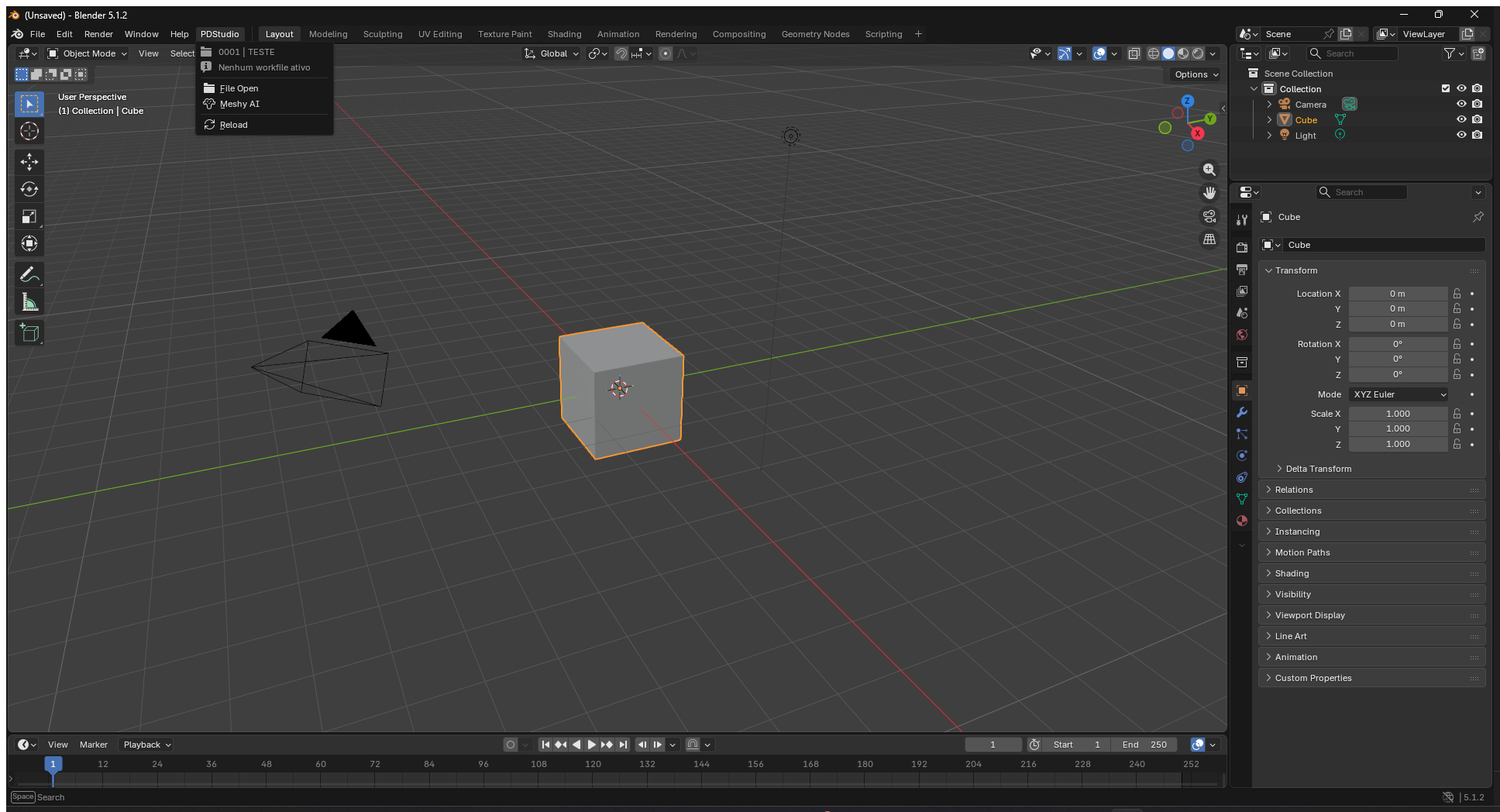The image size is (1500, 812).
Task: Open the World properties tab
Action: click(1242, 335)
